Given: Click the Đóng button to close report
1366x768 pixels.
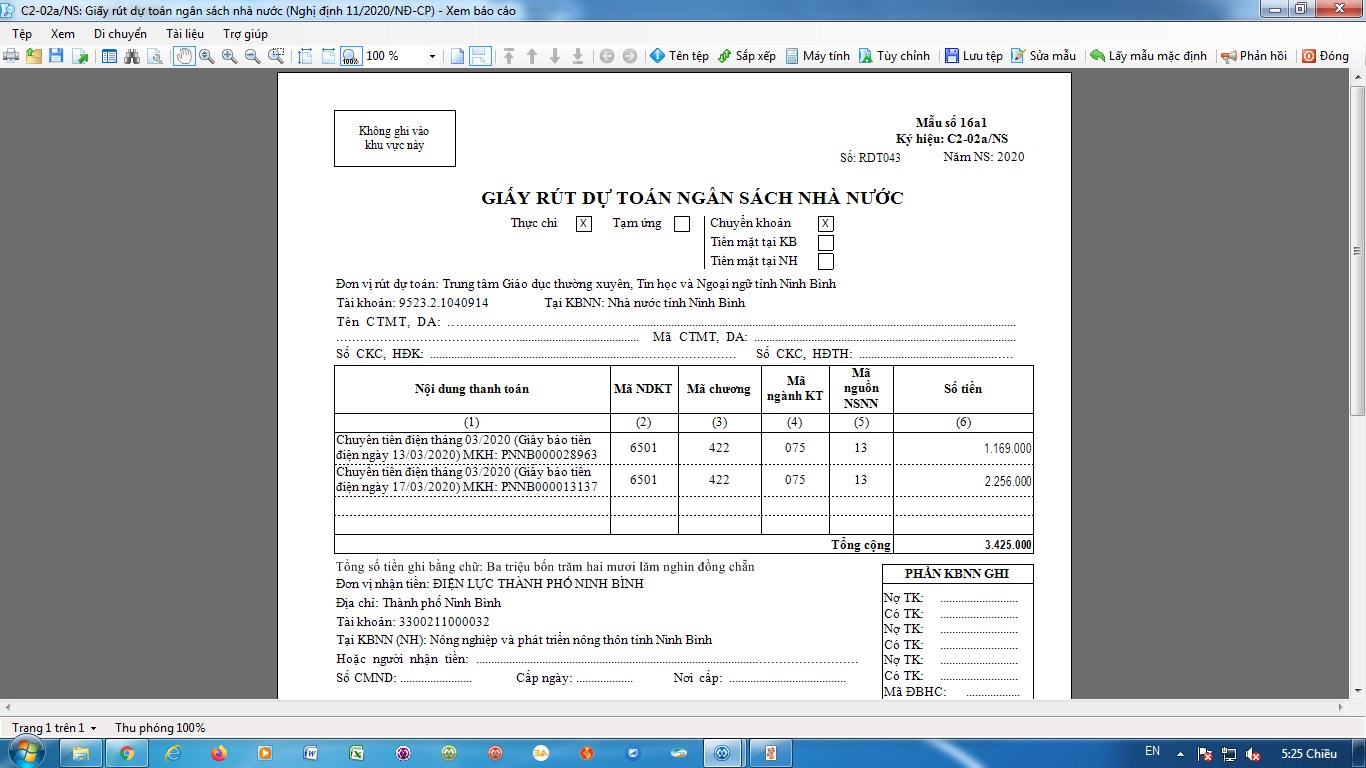Looking at the screenshot, I should (1325, 56).
